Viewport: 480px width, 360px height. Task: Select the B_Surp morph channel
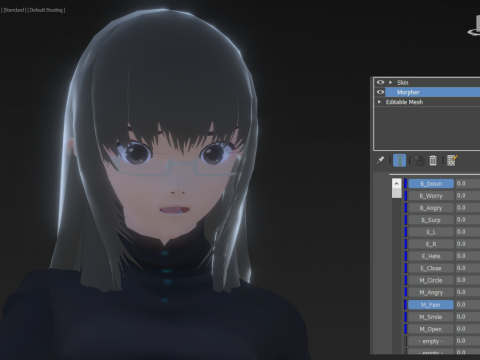[431, 220]
